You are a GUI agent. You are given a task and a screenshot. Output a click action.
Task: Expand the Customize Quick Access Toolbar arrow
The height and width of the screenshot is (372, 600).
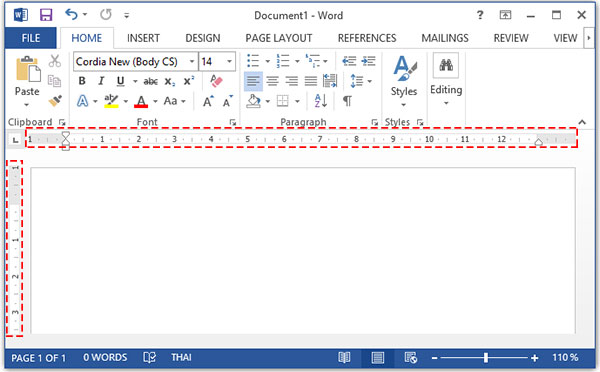127,16
